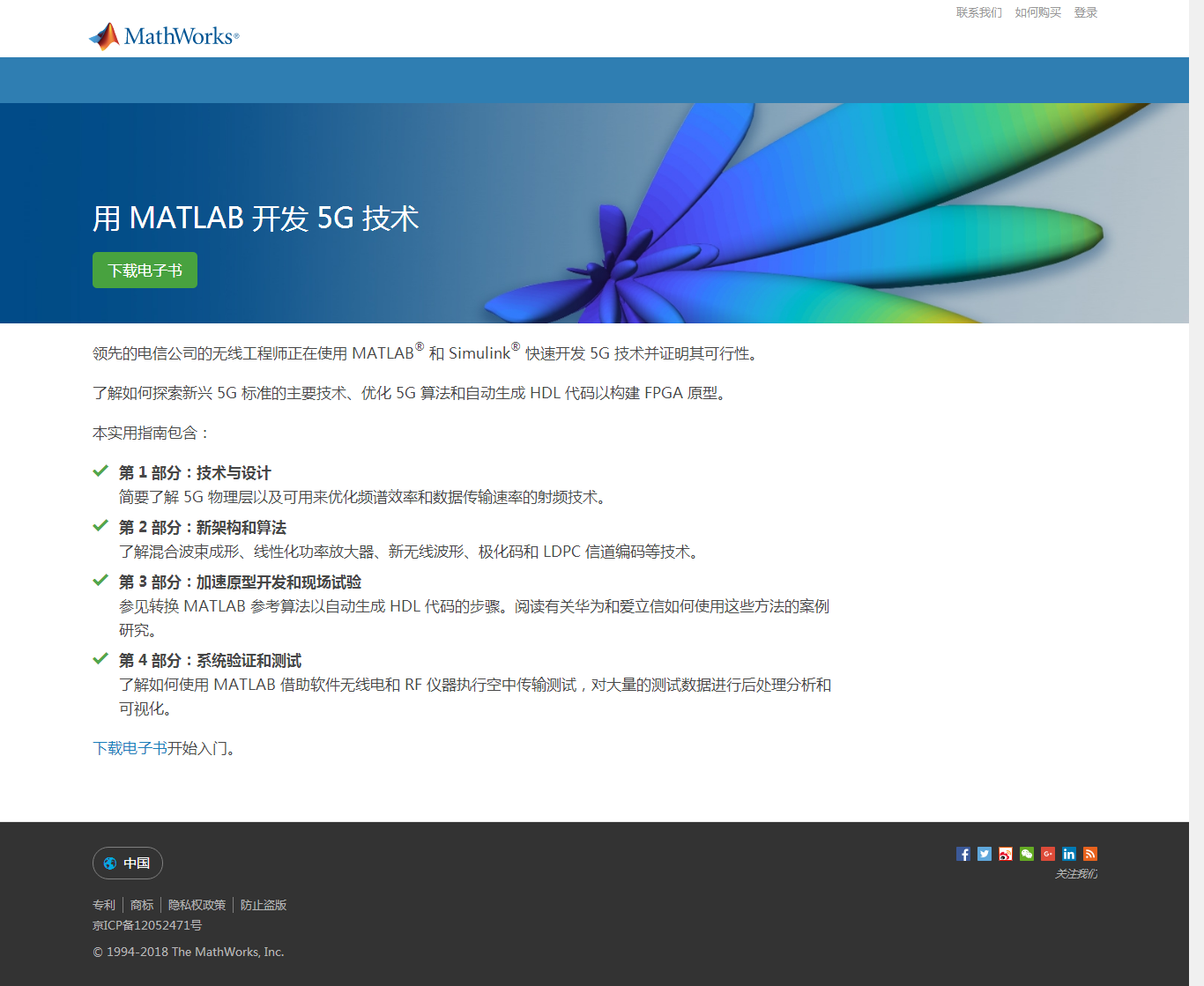Viewport: 1204px width, 986px height.
Task: Click the 用 MATLAB 开发 5G 技术 heading
Action: point(256,218)
